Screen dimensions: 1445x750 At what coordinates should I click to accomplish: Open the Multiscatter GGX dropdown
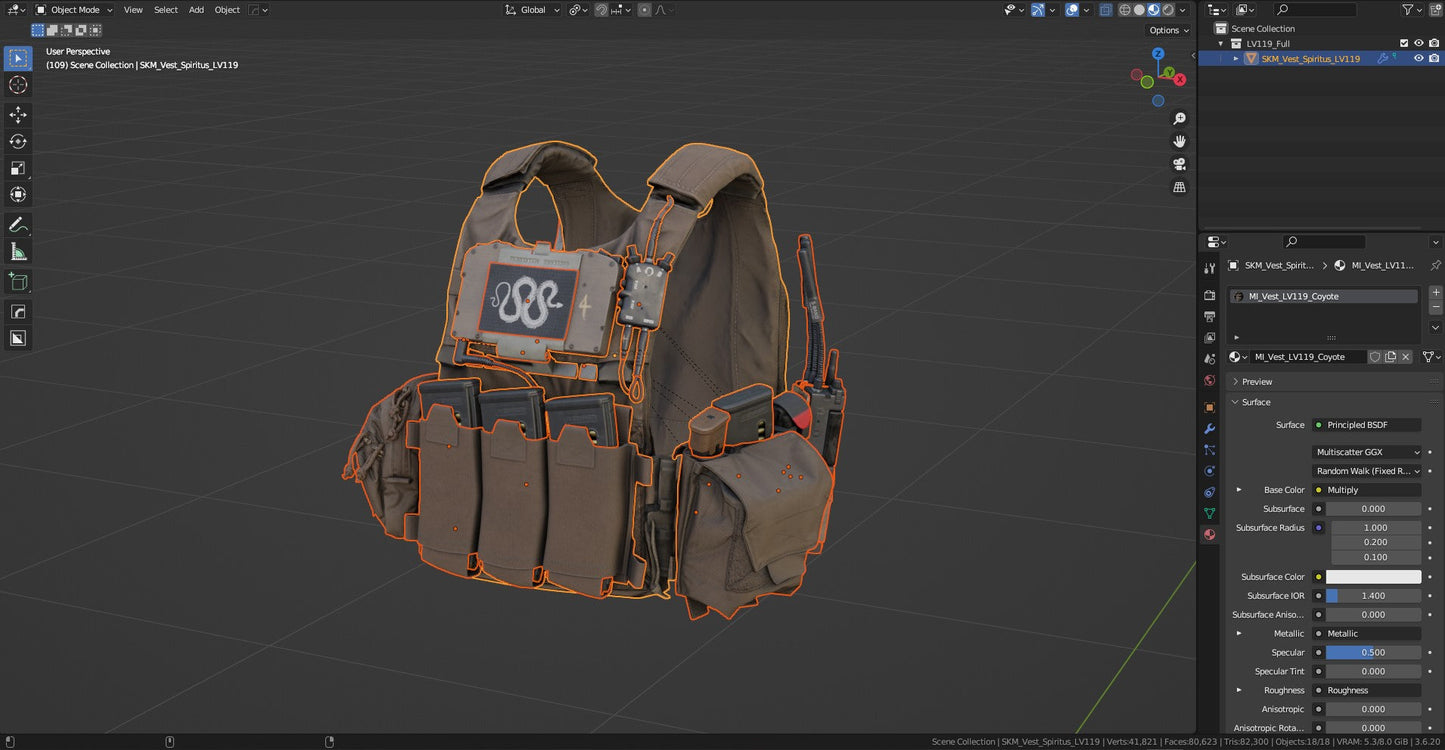point(1367,452)
